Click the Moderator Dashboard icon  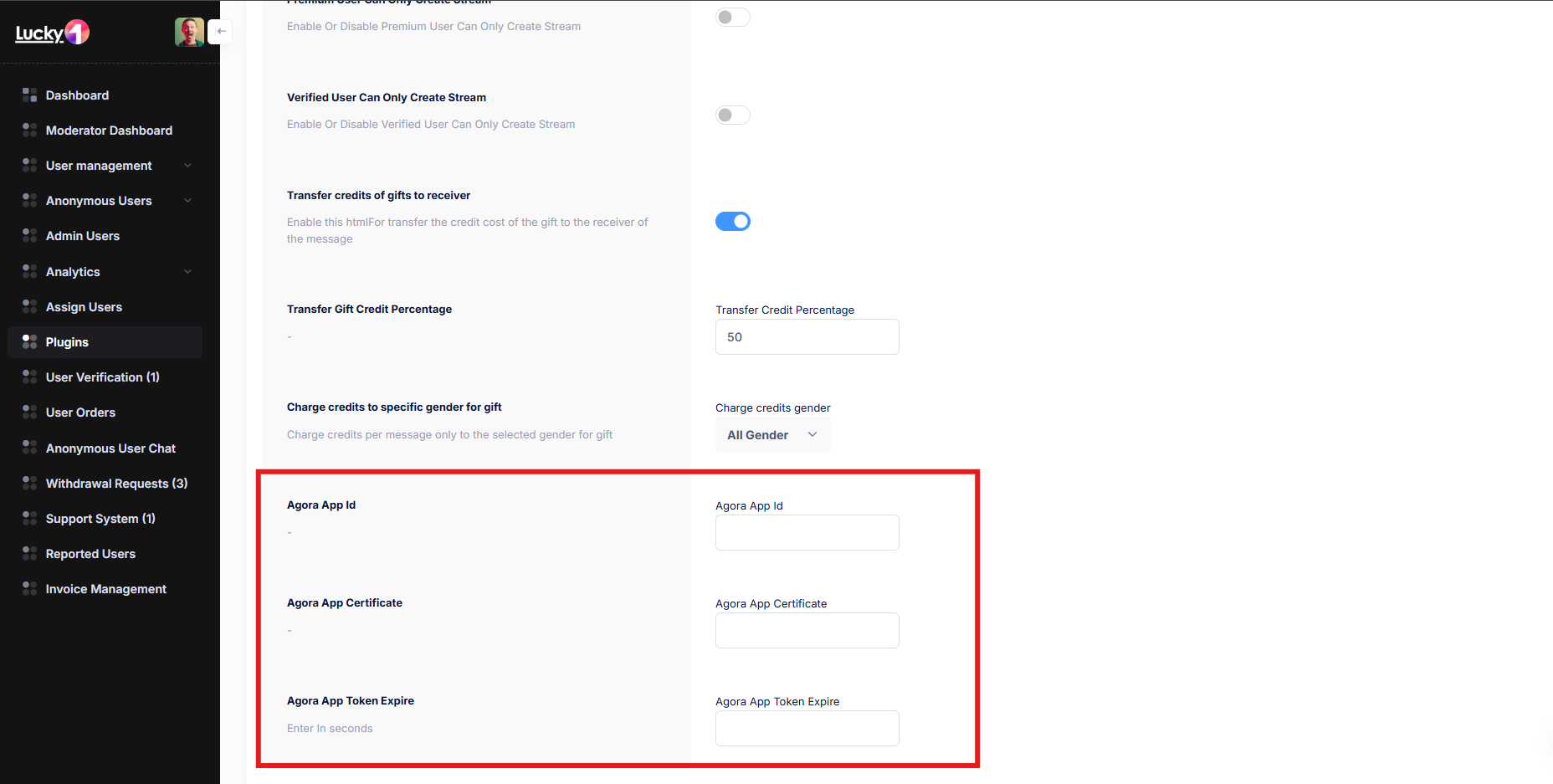pos(29,131)
